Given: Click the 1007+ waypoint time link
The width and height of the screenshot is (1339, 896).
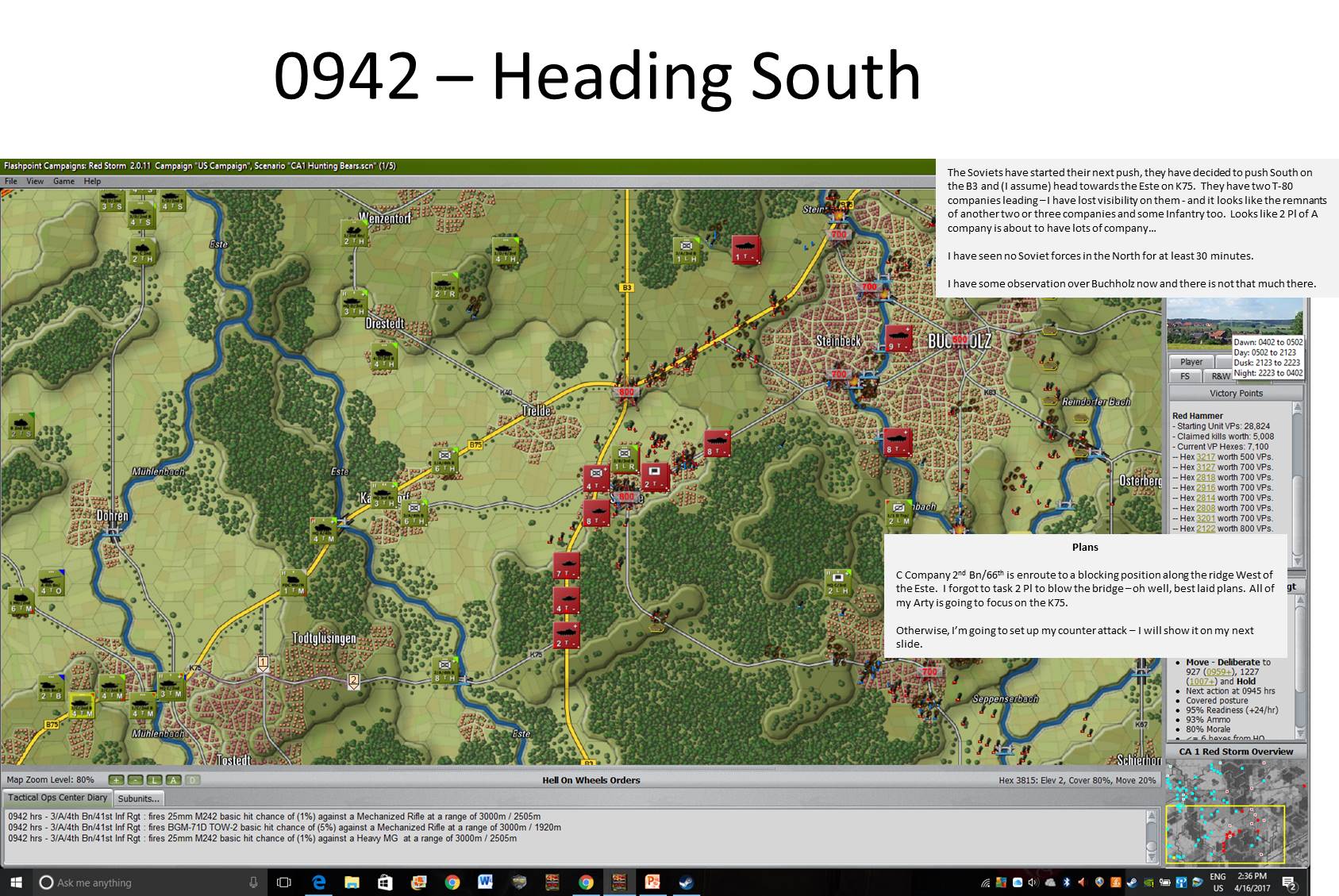Looking at the screenshot, I should [1202, 682].
